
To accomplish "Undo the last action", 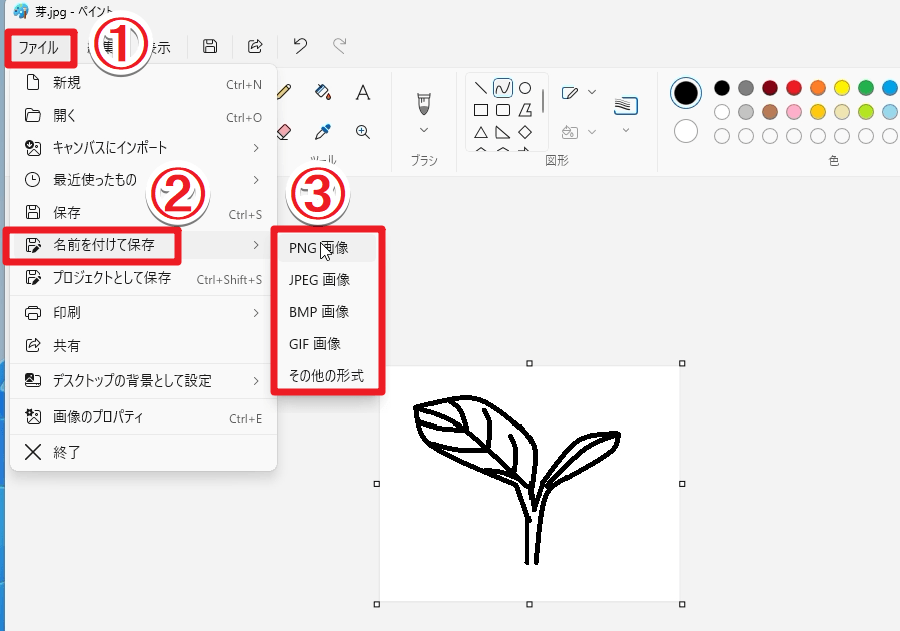I will tap(300, 46).
